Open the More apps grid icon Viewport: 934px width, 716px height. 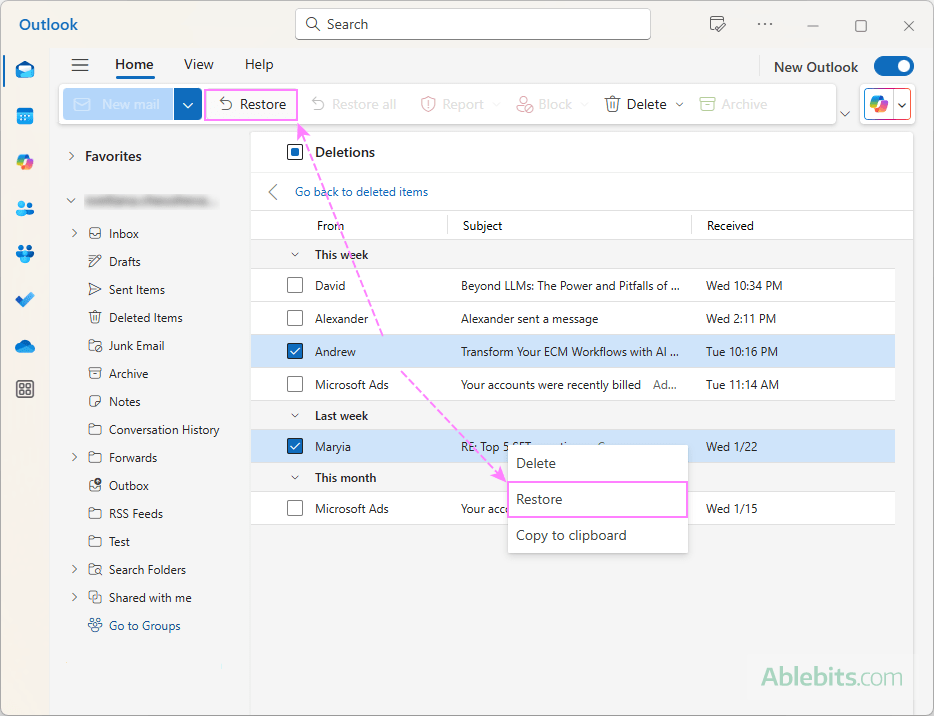pos(25,389)
